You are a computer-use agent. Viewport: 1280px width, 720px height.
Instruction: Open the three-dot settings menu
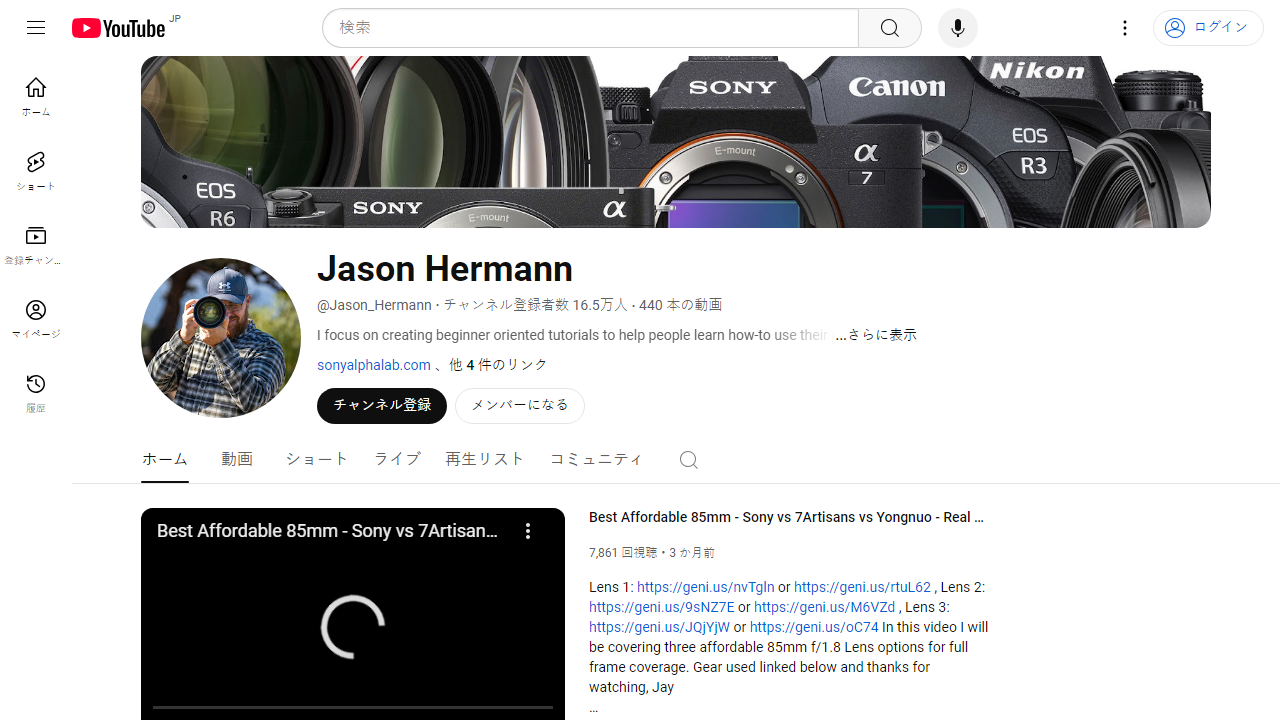point(1125,28)
